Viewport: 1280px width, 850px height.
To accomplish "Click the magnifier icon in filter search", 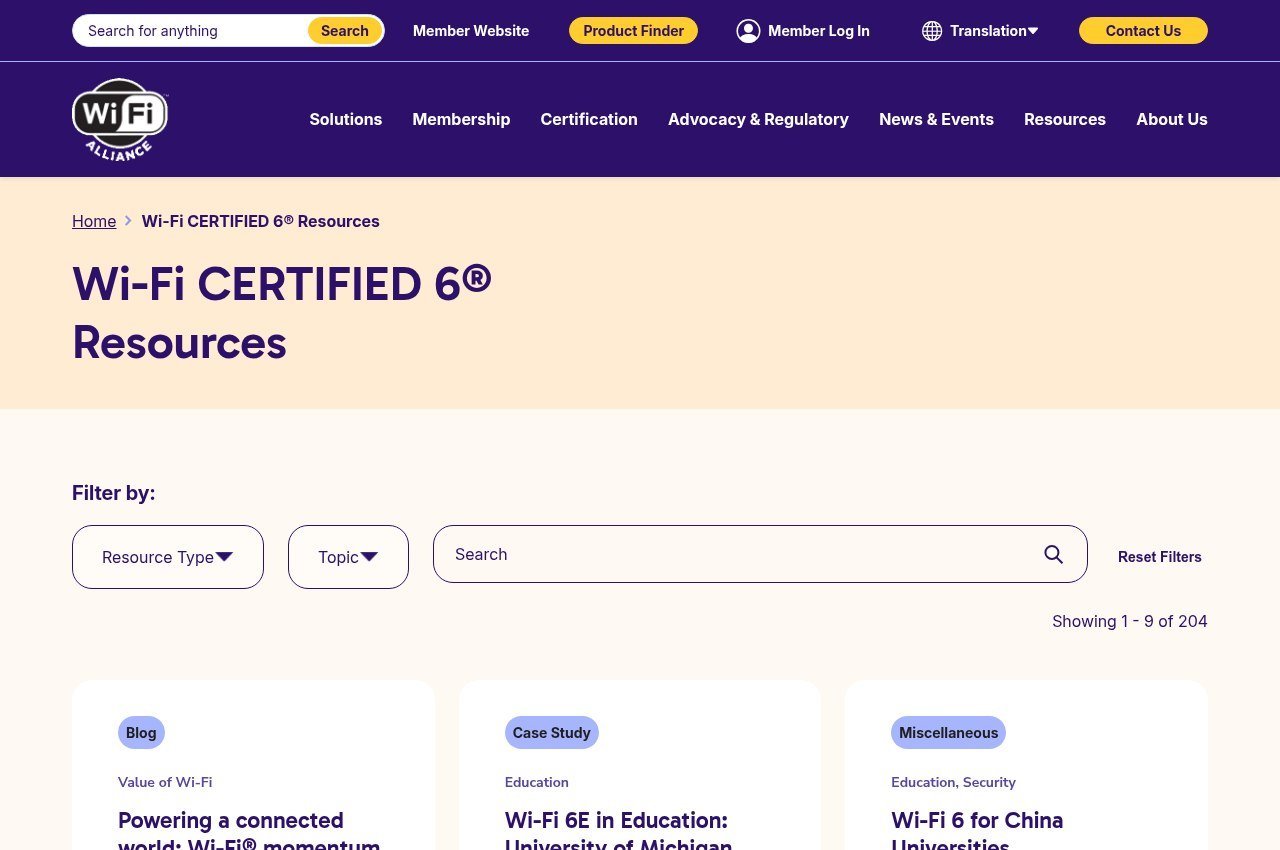I will (1053, 554).
